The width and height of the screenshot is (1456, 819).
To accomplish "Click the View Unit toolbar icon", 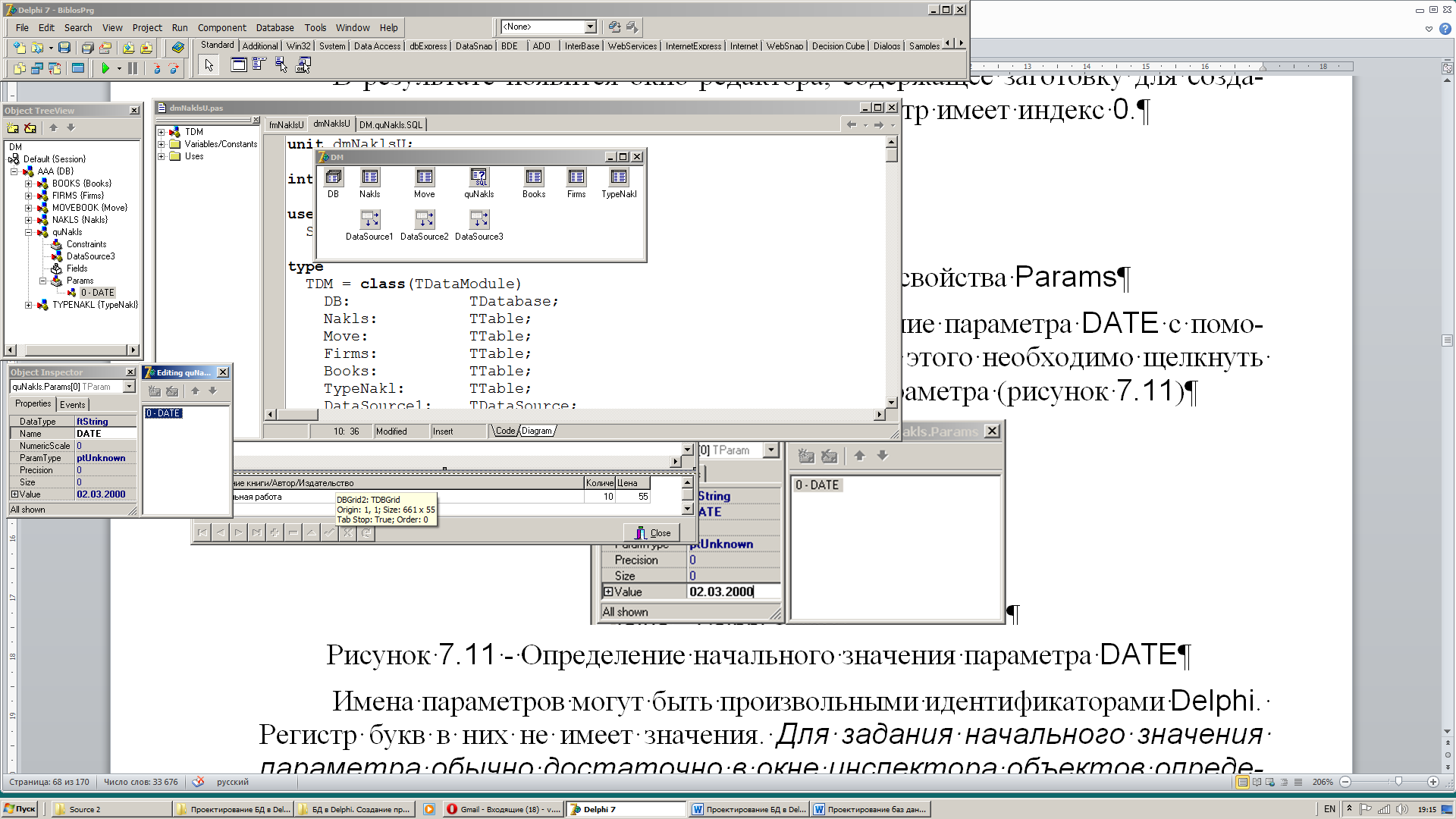I will [x=20, y=68].
